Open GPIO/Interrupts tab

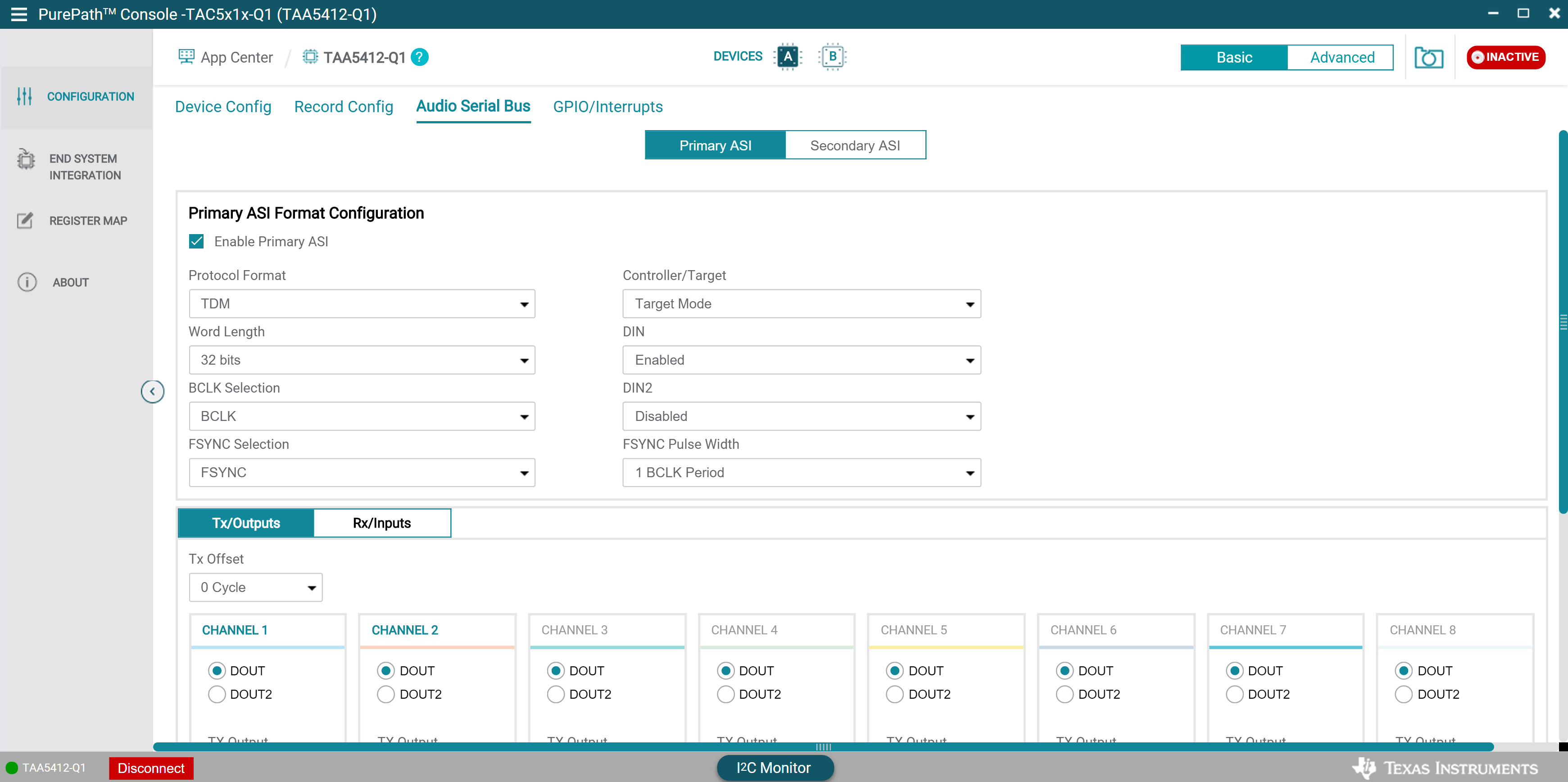click(607, 107)
